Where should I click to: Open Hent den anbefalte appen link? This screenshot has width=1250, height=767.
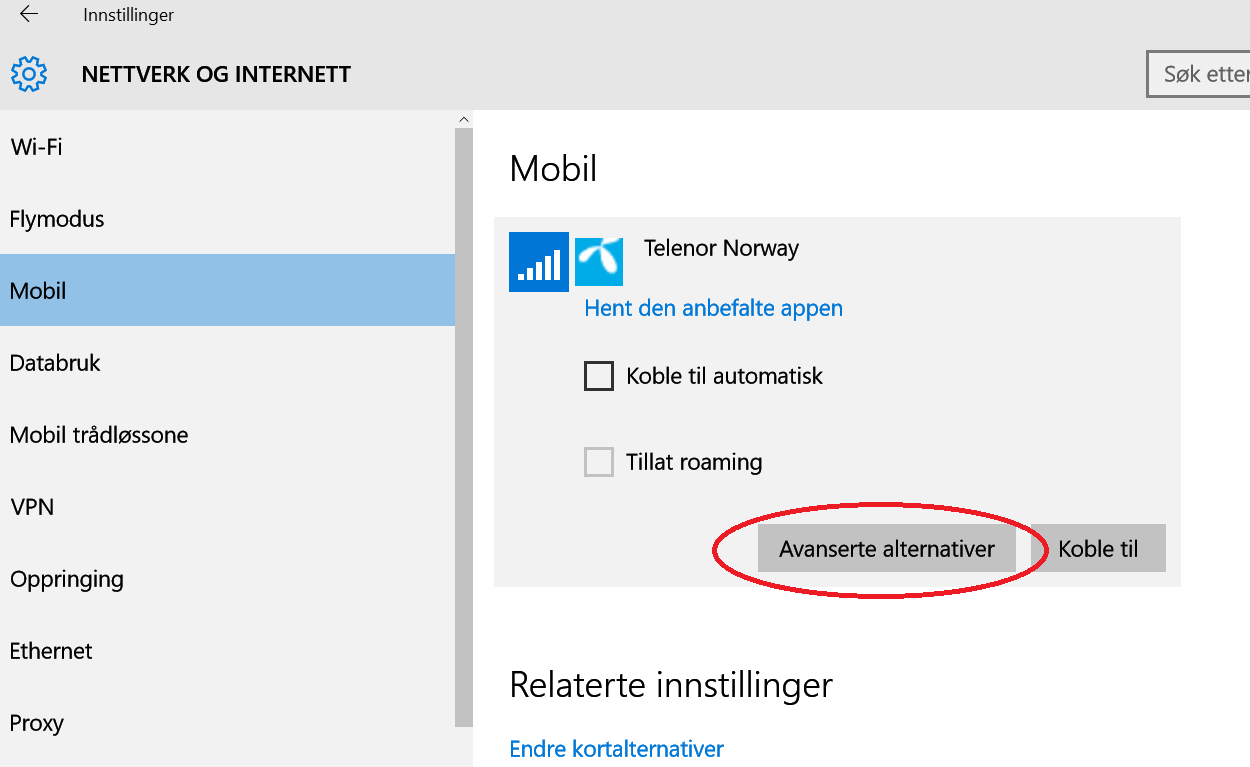[x=713, y=308]
